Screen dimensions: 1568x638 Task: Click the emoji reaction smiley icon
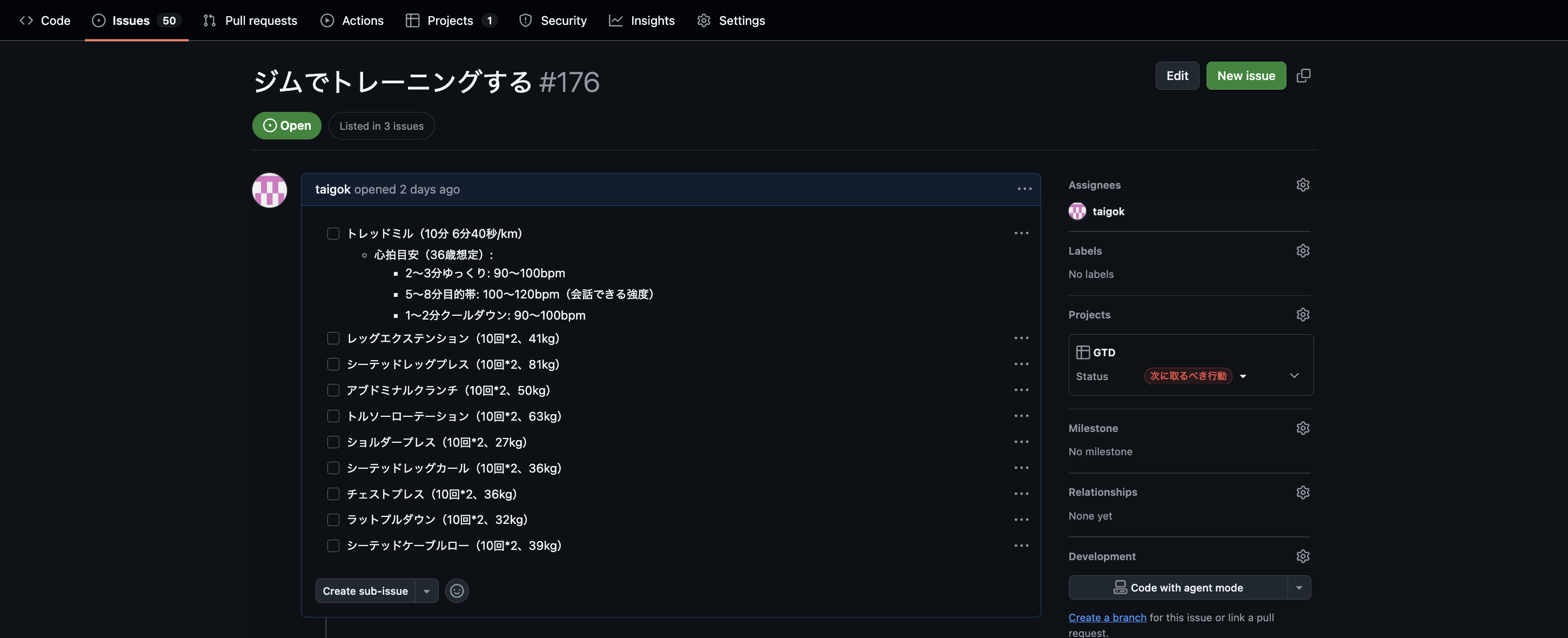pos(457,590)
